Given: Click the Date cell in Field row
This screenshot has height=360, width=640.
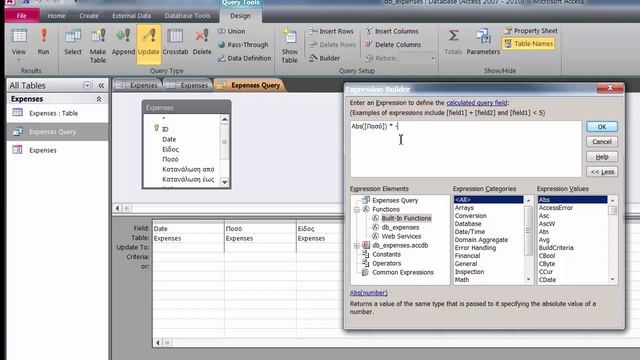Looking at the screenshot, I should [189, 229].
